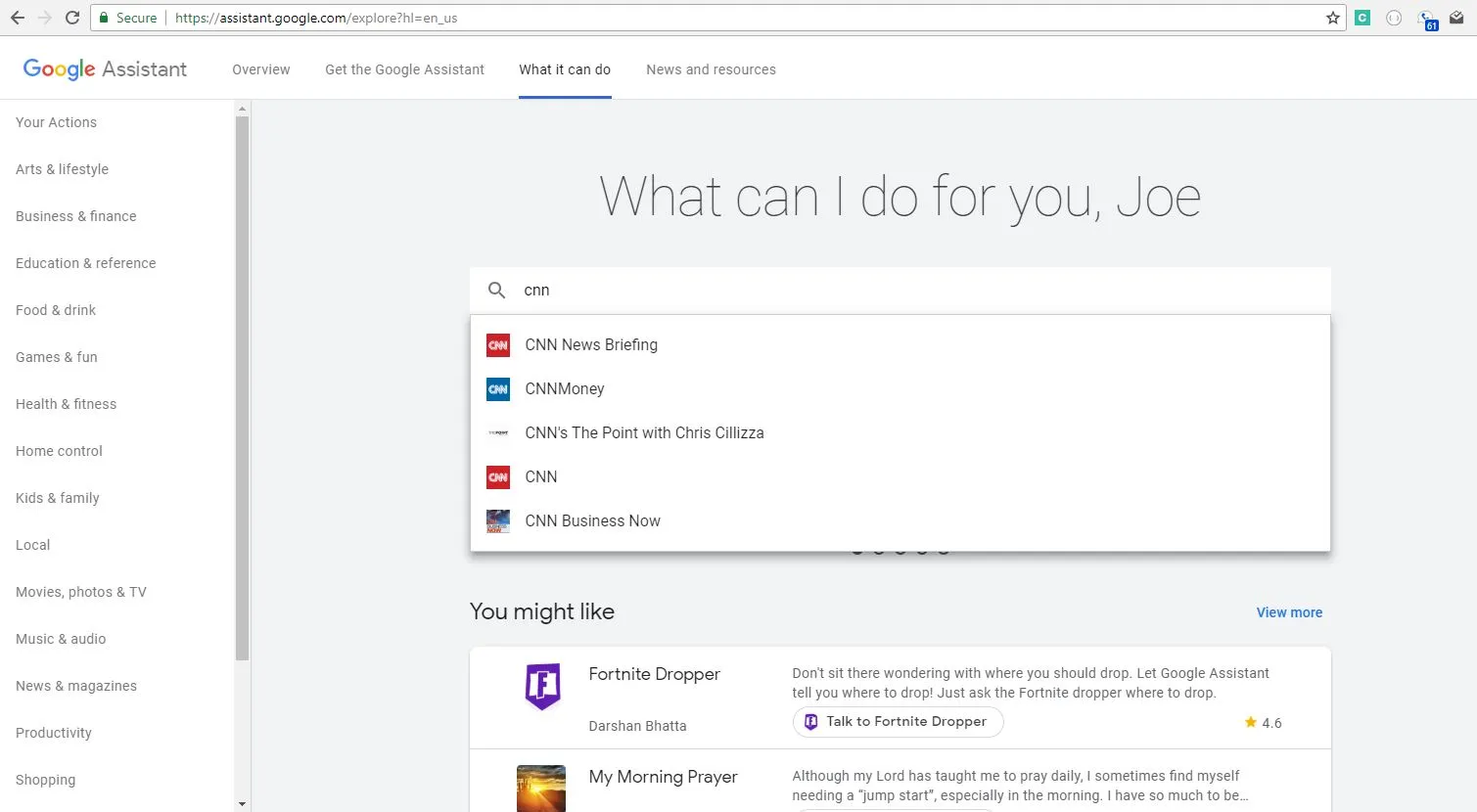Browse the Shopping category

point(45,780)
